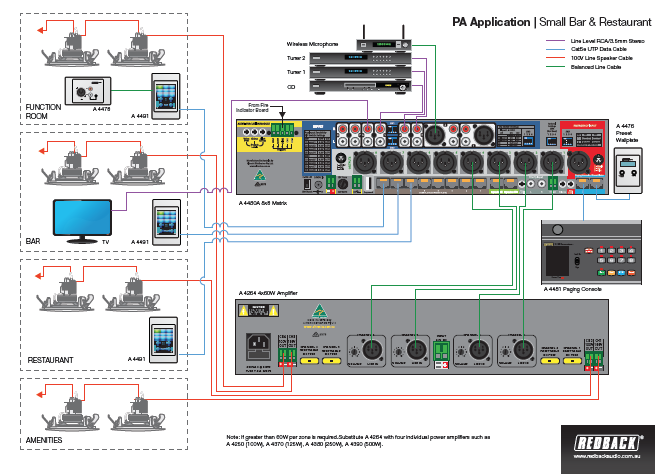Click the Australian Made logo on the matrix
This screenshot has height=474, width=672.
tap(259, 175)
